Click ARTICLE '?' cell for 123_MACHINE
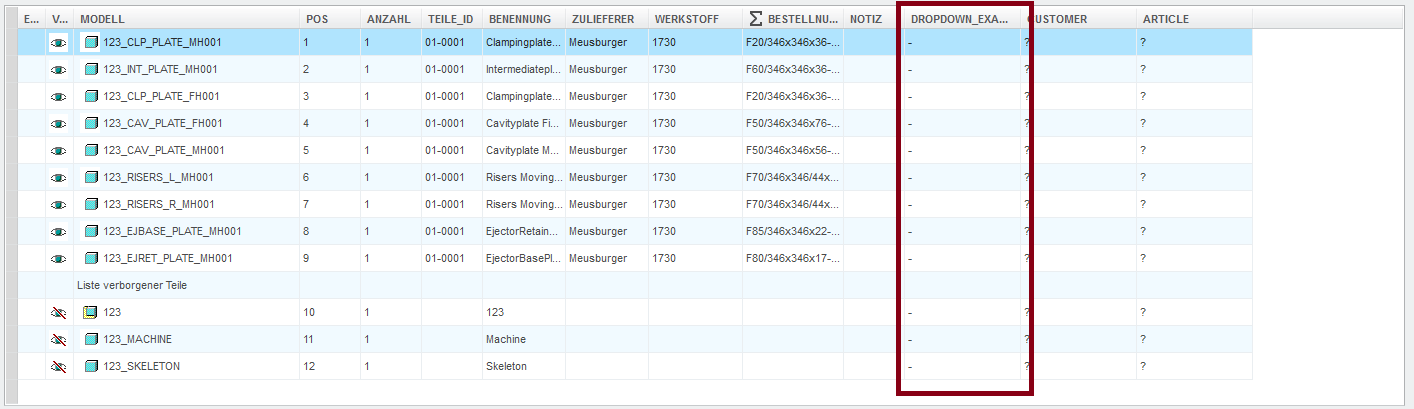This screenshot has width=1414, height=409. 1194,340
